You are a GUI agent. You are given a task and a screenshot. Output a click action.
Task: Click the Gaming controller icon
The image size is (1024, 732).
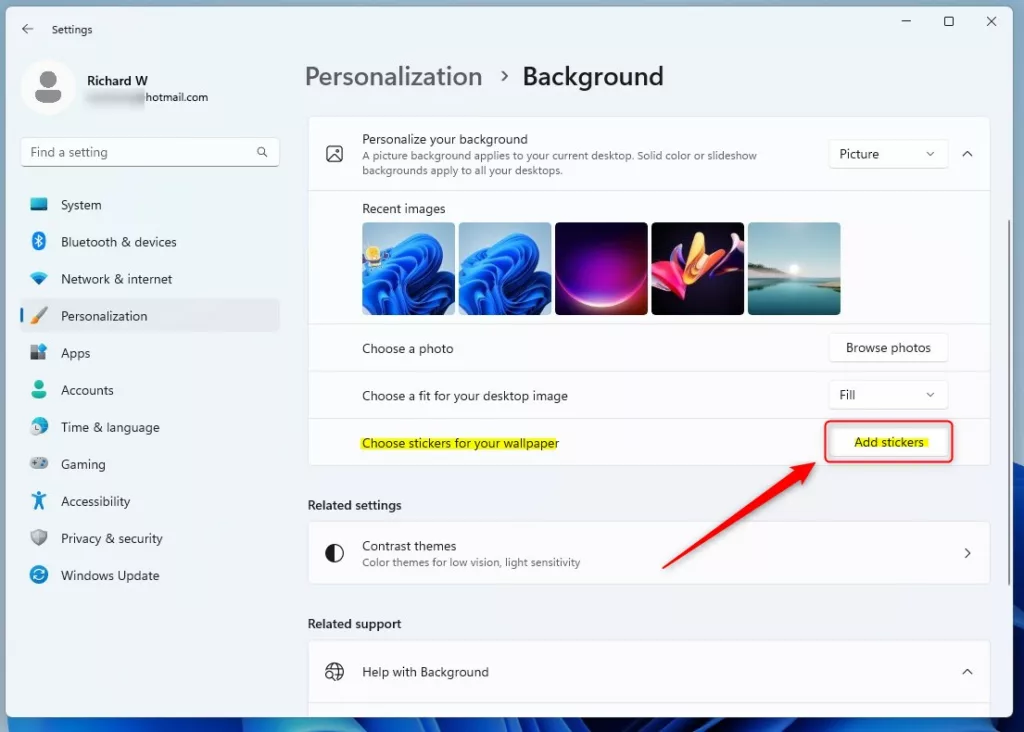39,464
